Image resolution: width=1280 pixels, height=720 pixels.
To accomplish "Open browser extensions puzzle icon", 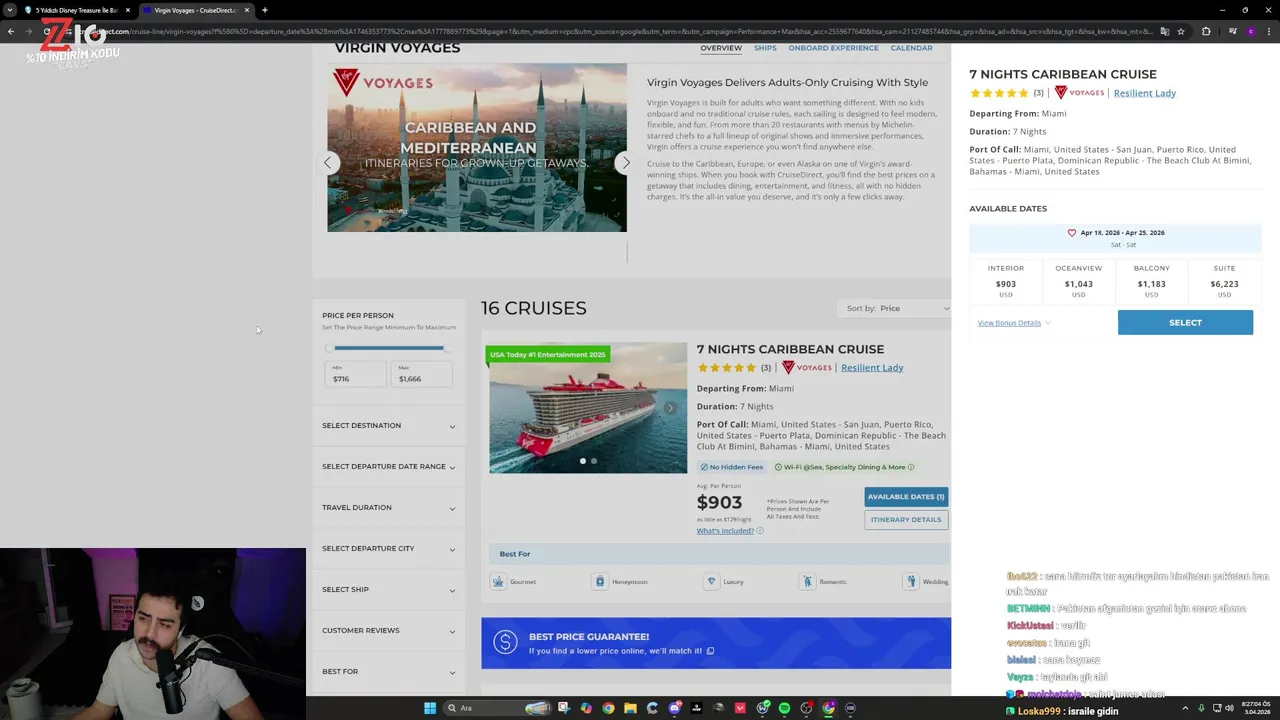I will [x=1206, y=31].
